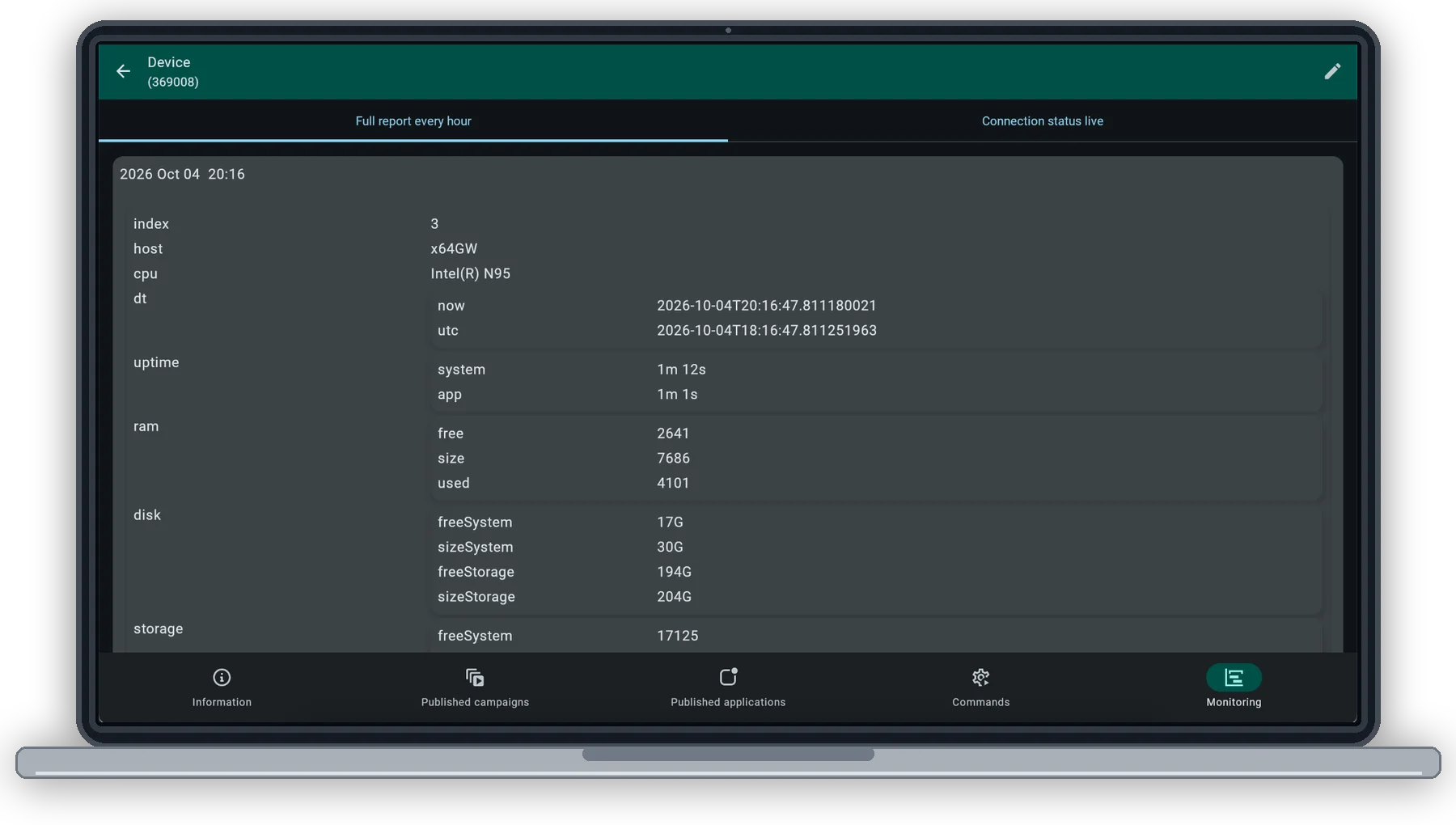Screen dimensions: 1456x825
Task: Select the utc timestamp value
Action: [x=767, y=330]
